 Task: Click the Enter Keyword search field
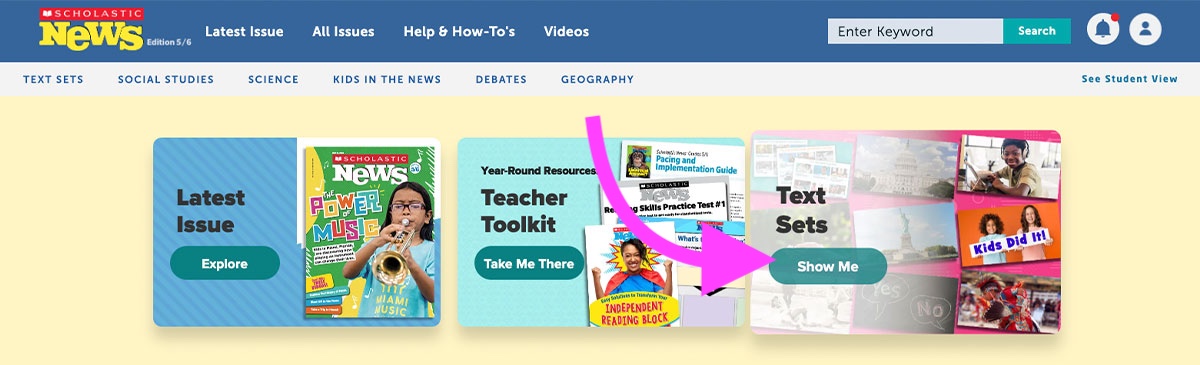[x=915, y=31]
